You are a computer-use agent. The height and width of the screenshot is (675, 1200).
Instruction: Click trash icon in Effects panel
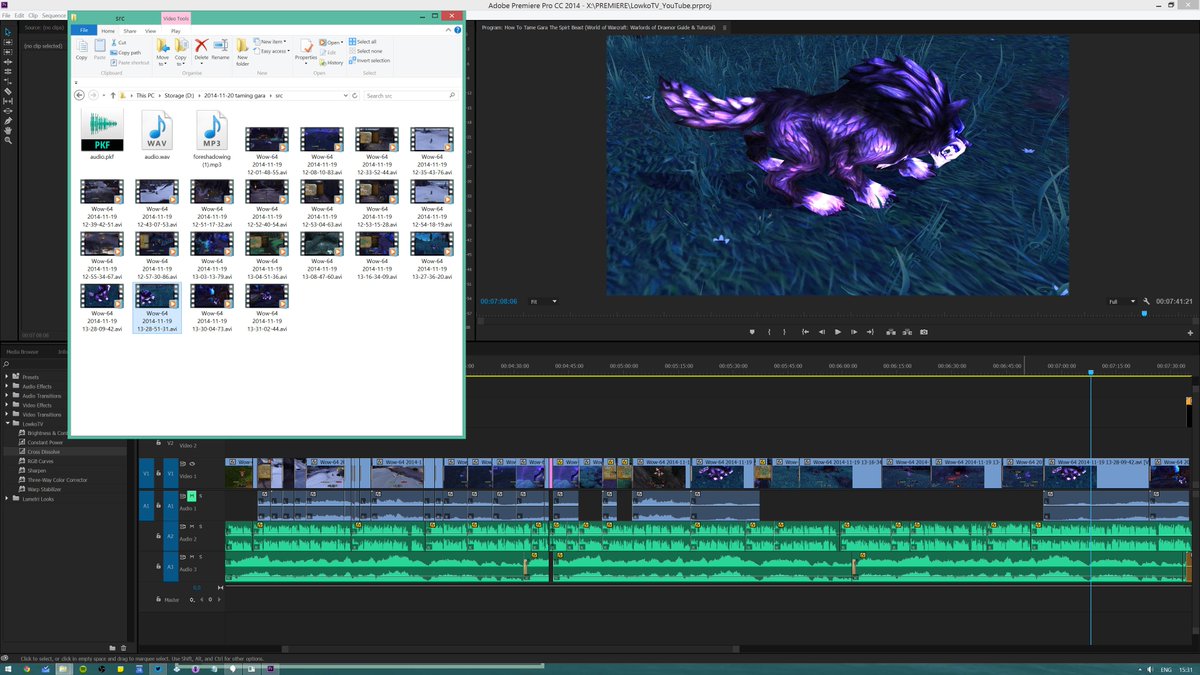[x=124, y=648]
